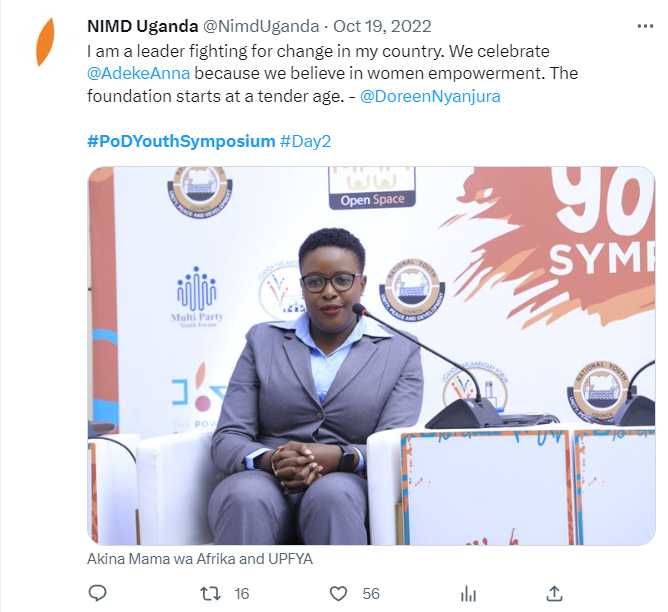Retweet this post using the arrows icon
The width and height of the screenshot is (668, 612).
pyautogui.click(x=210, y=593)
